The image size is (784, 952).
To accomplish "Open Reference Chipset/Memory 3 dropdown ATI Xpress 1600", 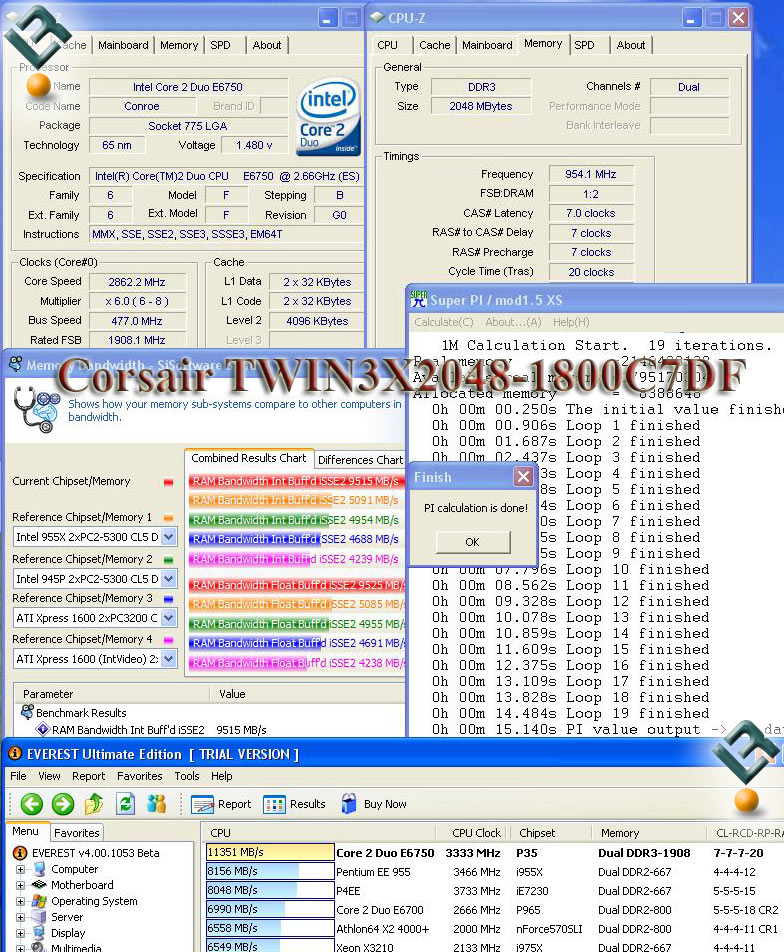I will 169,618.
